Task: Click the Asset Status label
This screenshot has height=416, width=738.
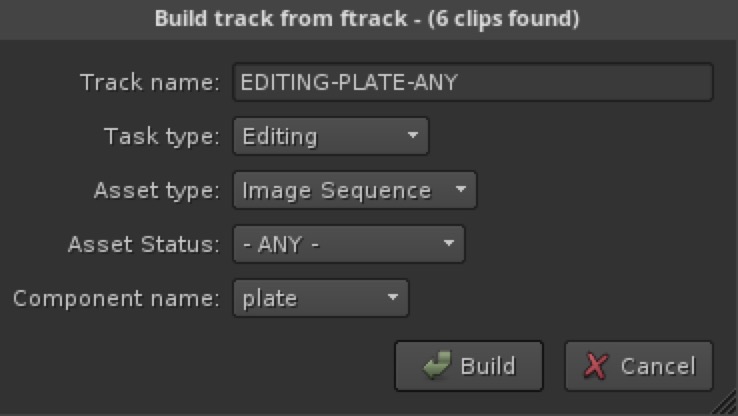Action: (144, 245)
